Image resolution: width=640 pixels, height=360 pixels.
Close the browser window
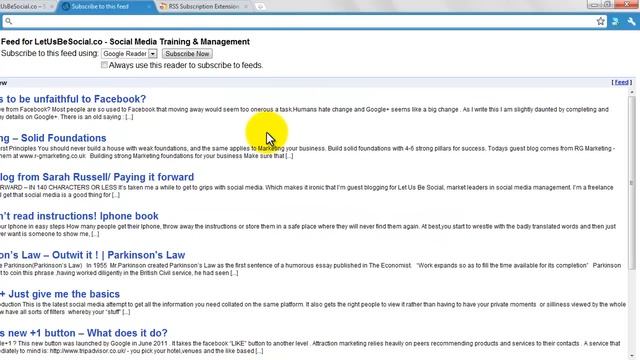[x=626, y=4]
